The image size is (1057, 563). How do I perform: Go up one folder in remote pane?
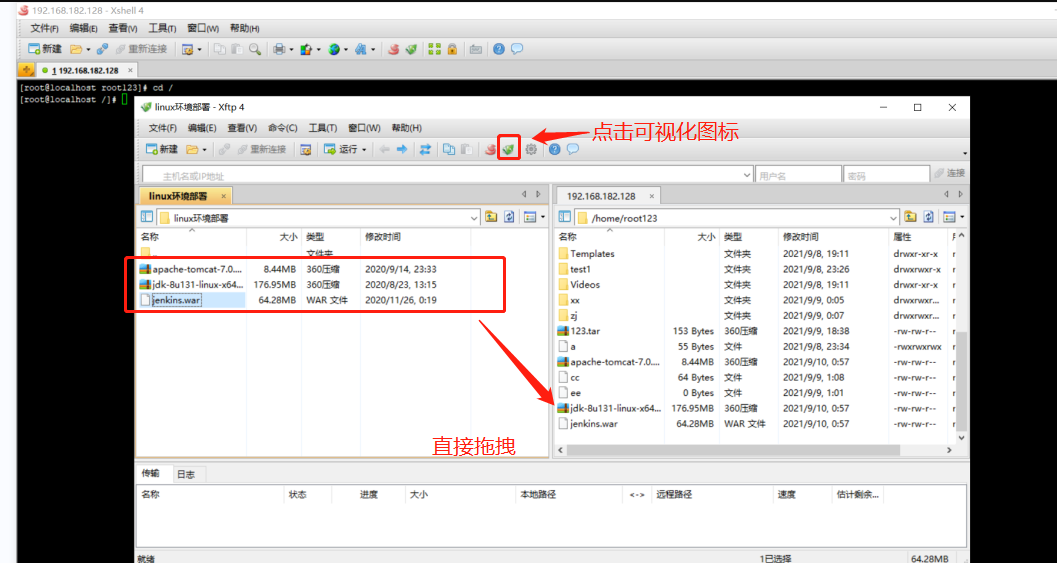tap(911, 217)
